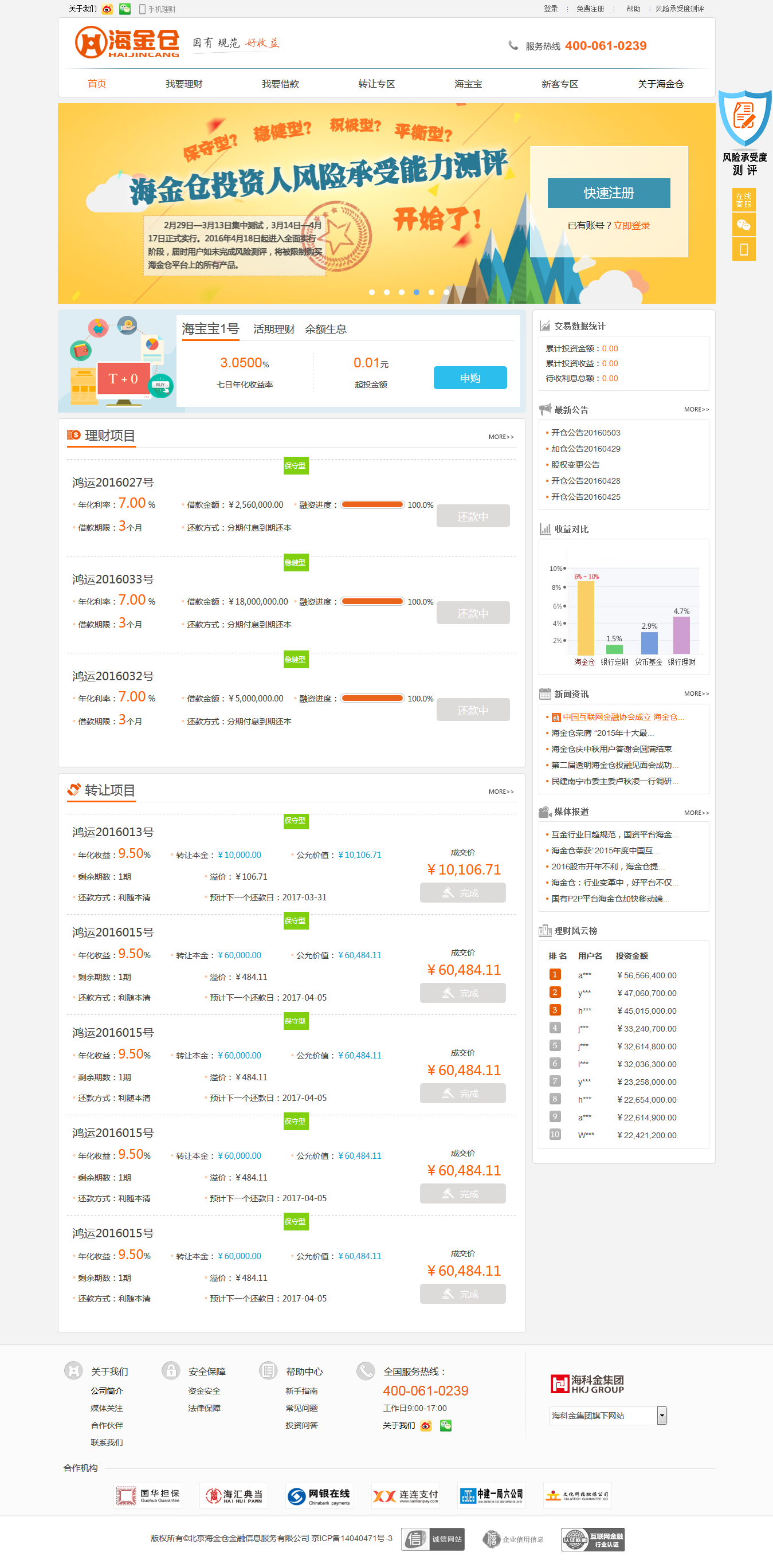Click 鸿运2016027号 funding progress bar
Image resolution: width=773 pixels, height=1568 pixels.
[372, 504]
